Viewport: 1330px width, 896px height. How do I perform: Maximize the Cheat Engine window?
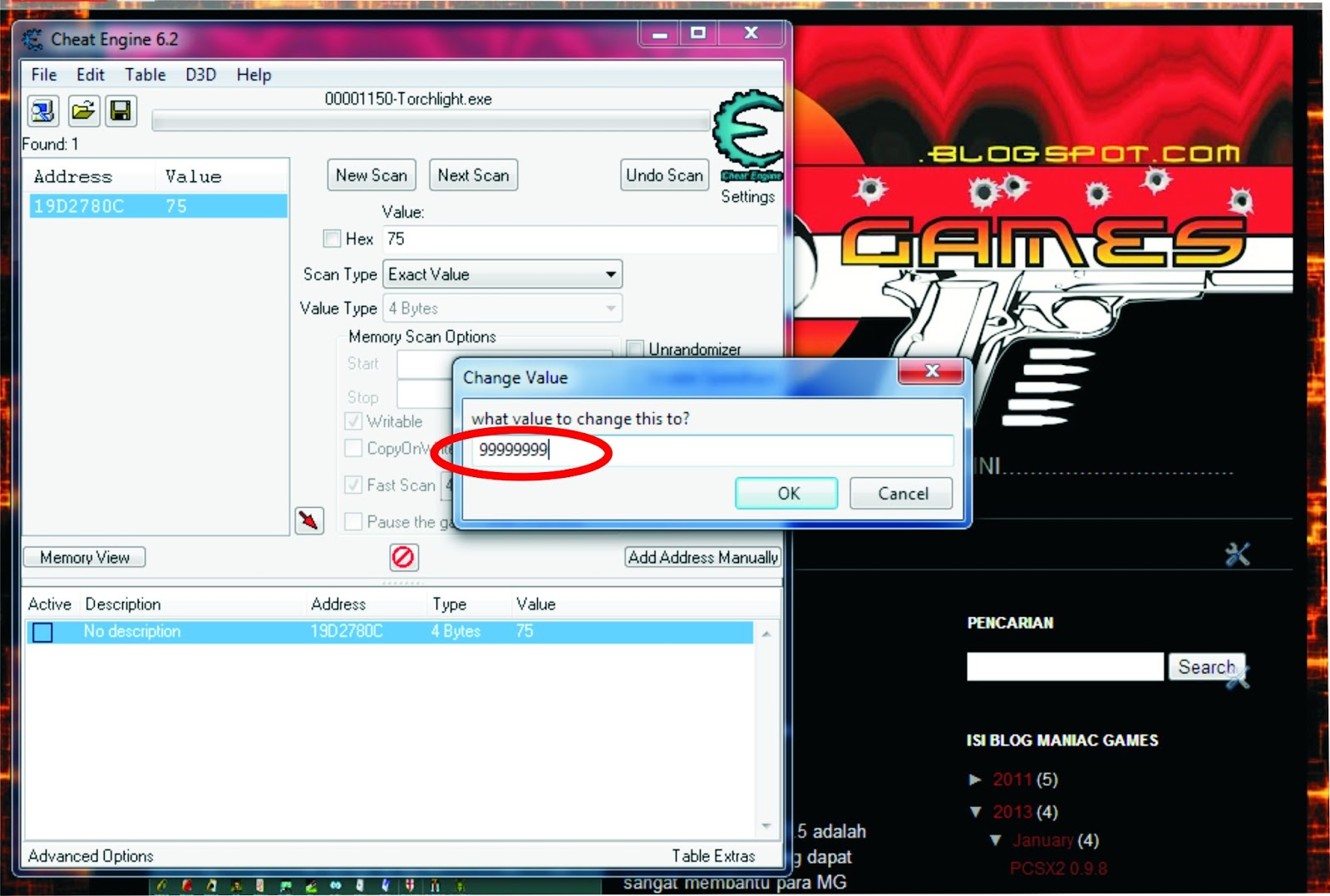pyautogui.click(x=698, y=33)
